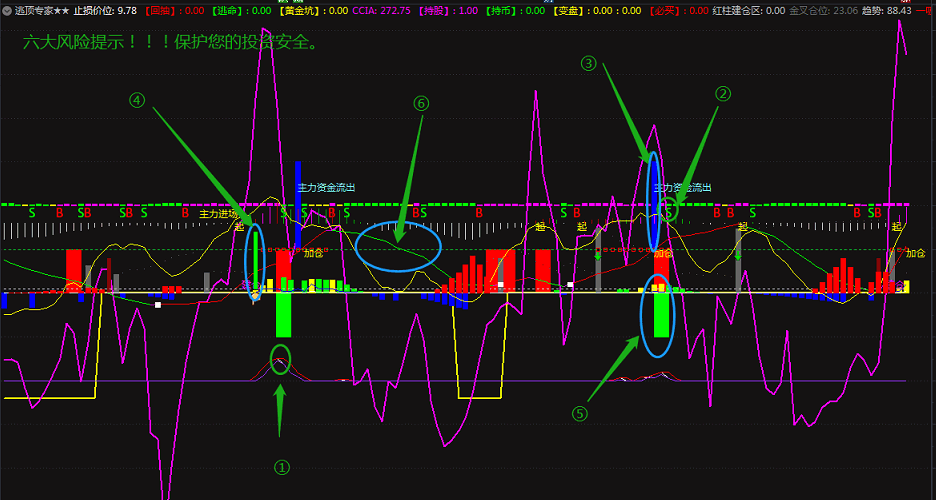Screen dimensions: 936x500
Task: Click the 加仓 label at the chart's right edge
Action: pyautogui.click(x=915, y=253)
